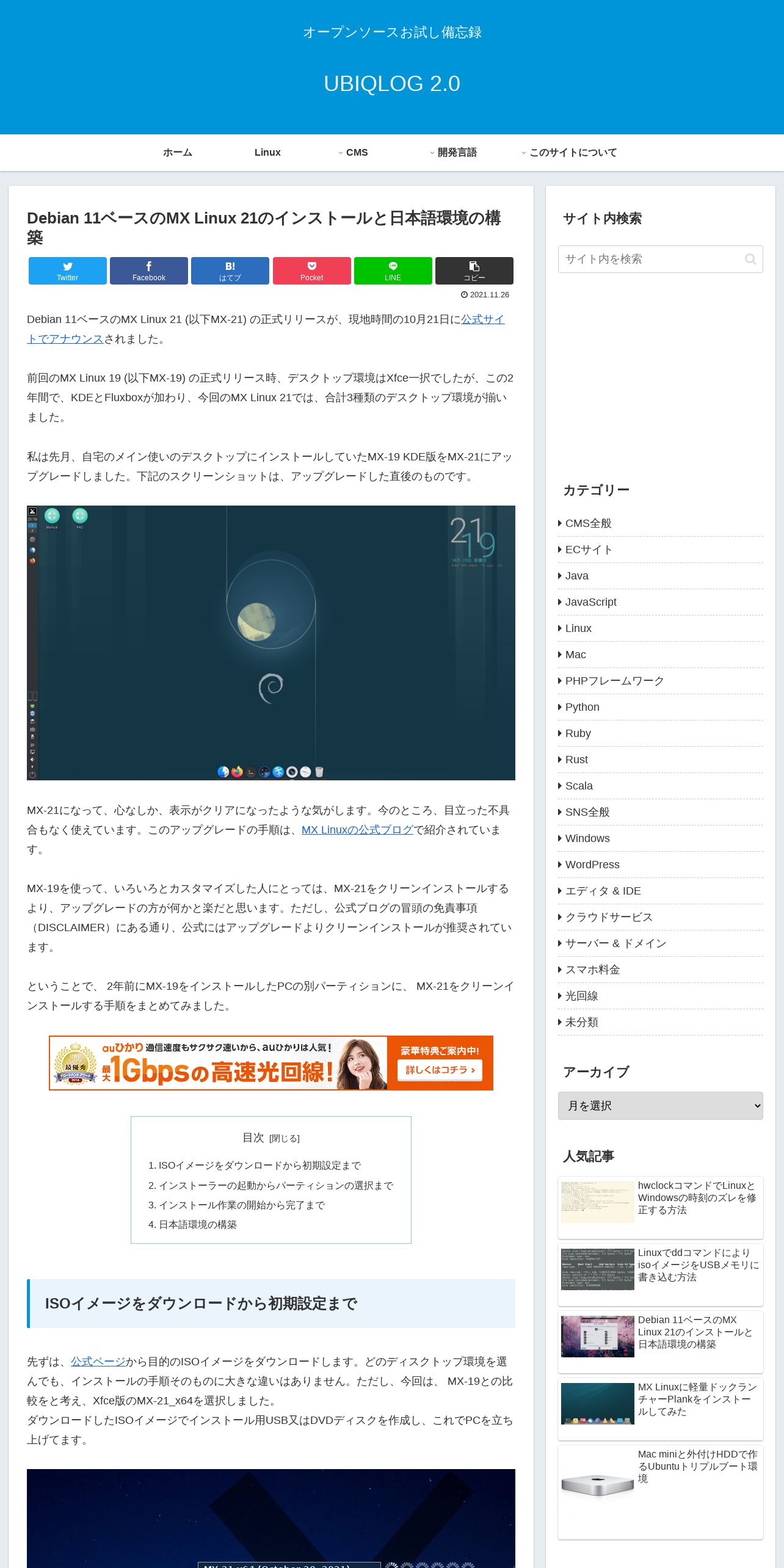Collapse table of contents with 閉じる

[285, 1139]
